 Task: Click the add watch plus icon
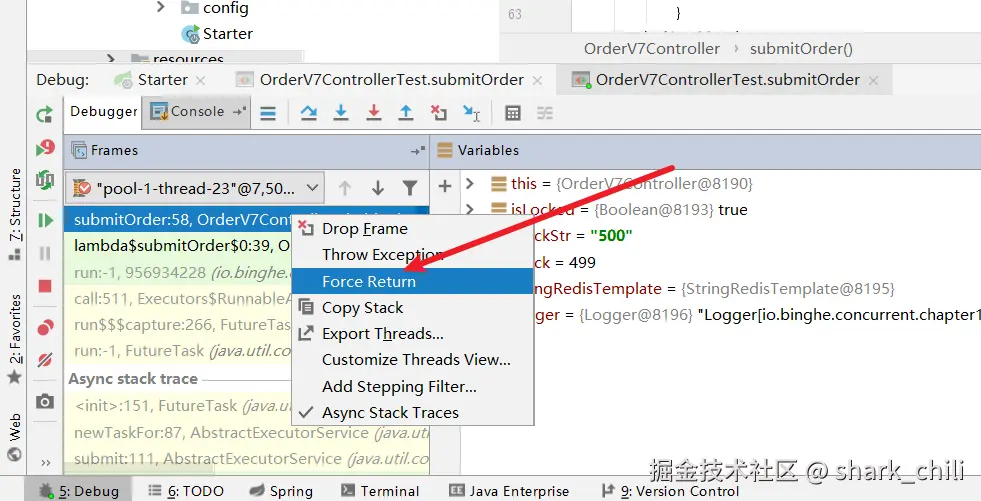tap(445, 186)
